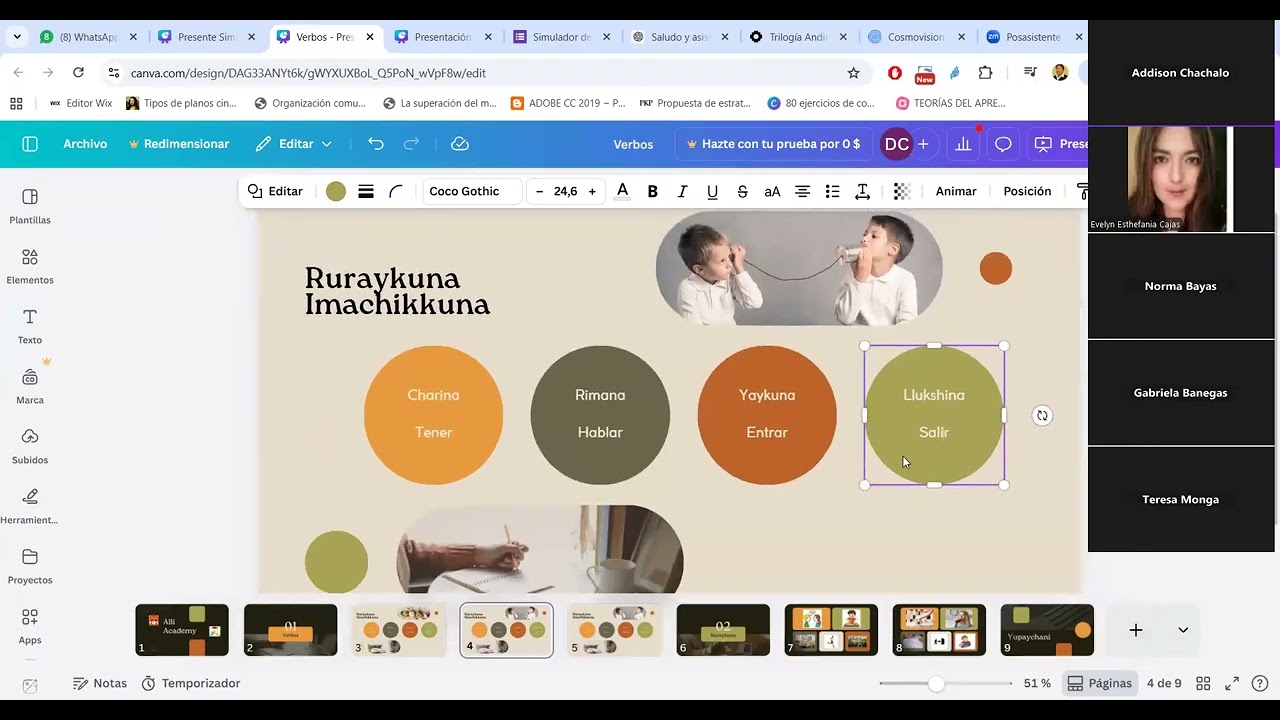Open the Apps panel

(x=30, y=627)
